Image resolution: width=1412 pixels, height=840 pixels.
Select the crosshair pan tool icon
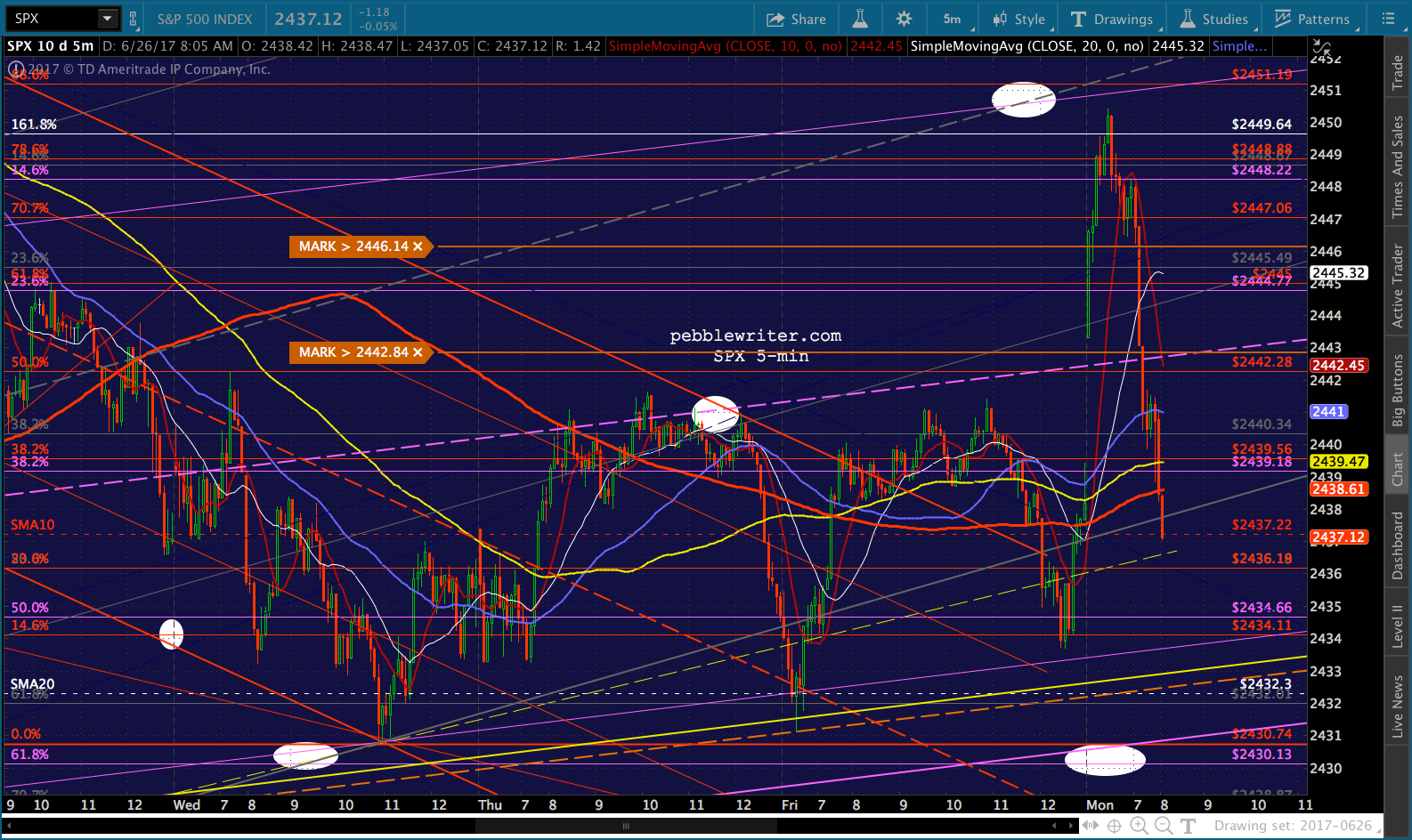1114,826
